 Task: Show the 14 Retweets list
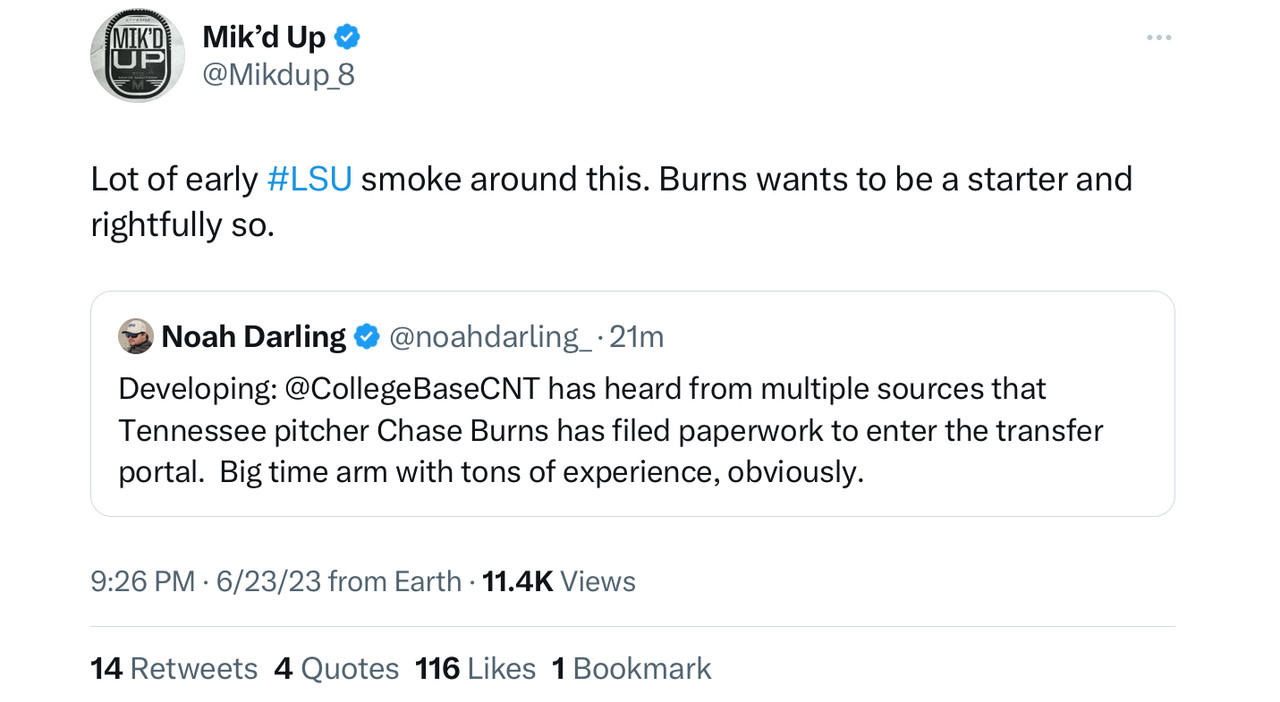(174, 668)
